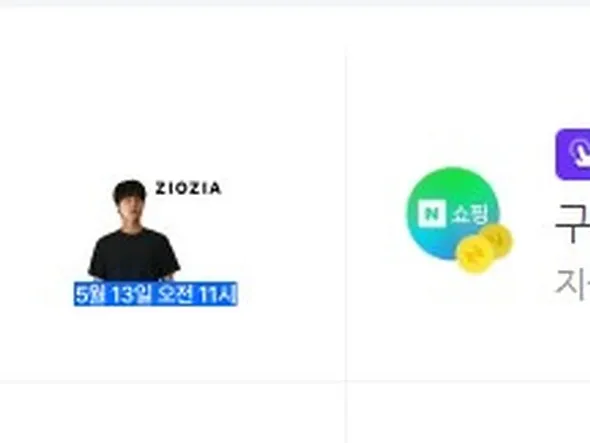Click the blue 5월 13일 오전 11시 label
Image resolution: width=590 pixels, height=443 pixels.
155,294
